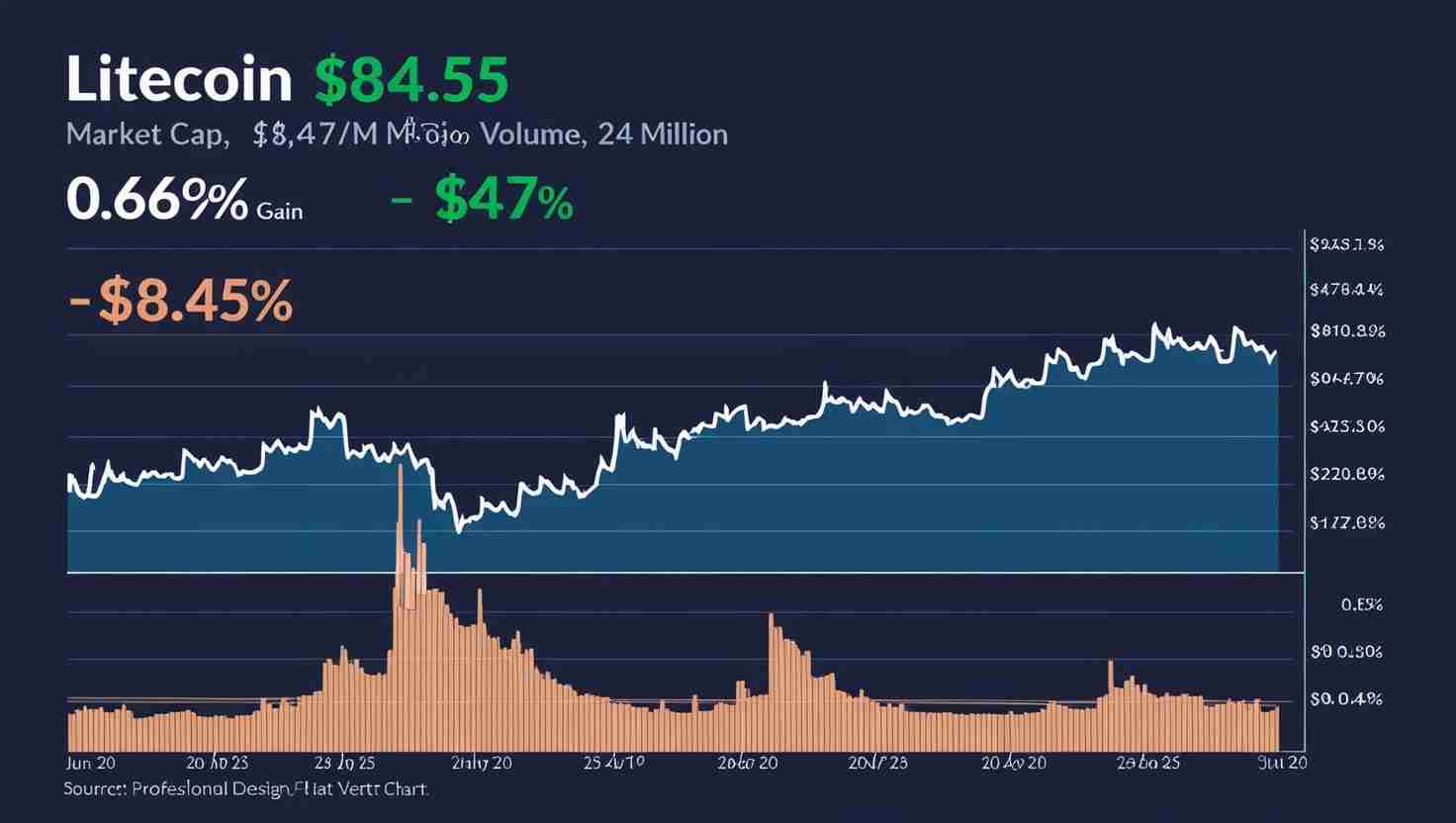Screen dimensions: 1456x823
Task: Click the 0.66% Gain indicator
Action: click(184, 201)
